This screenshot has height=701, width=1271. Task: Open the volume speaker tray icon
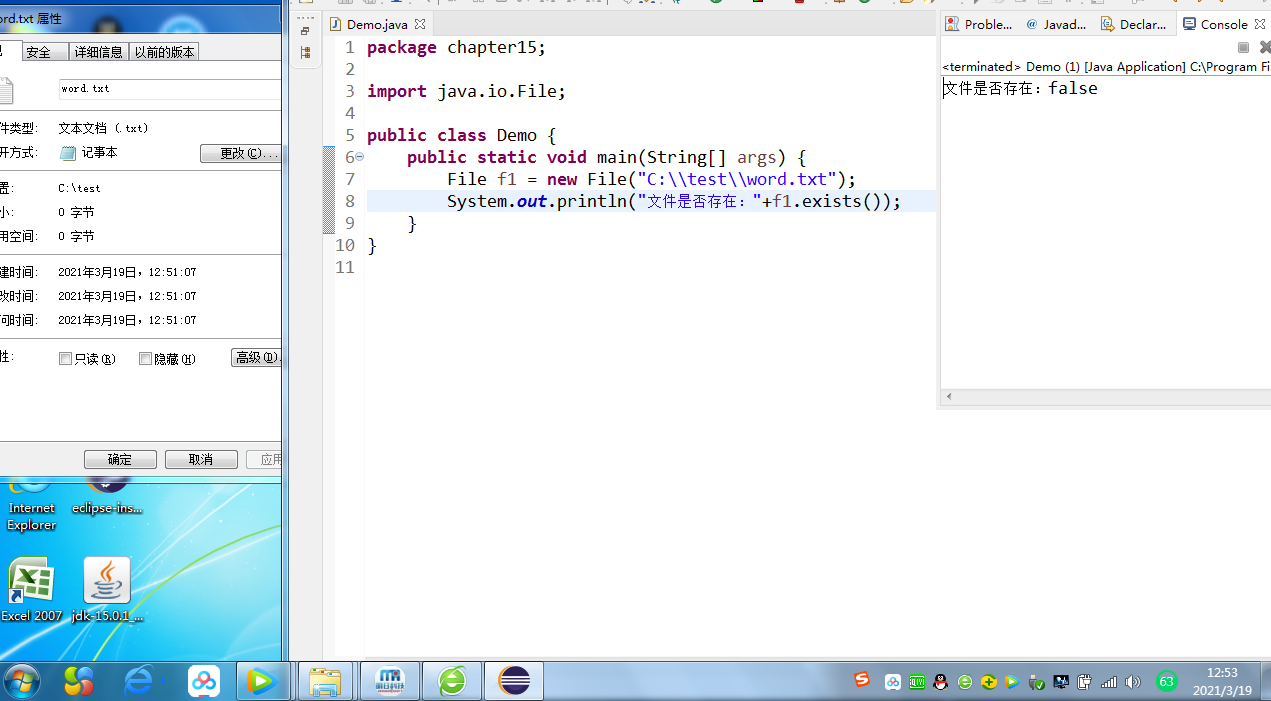point(1133,682)
